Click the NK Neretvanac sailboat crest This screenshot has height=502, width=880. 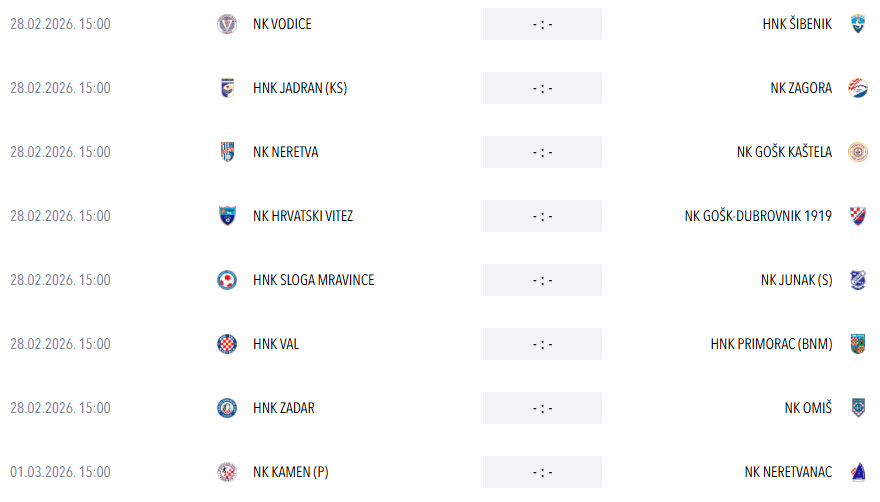(857, 472)
